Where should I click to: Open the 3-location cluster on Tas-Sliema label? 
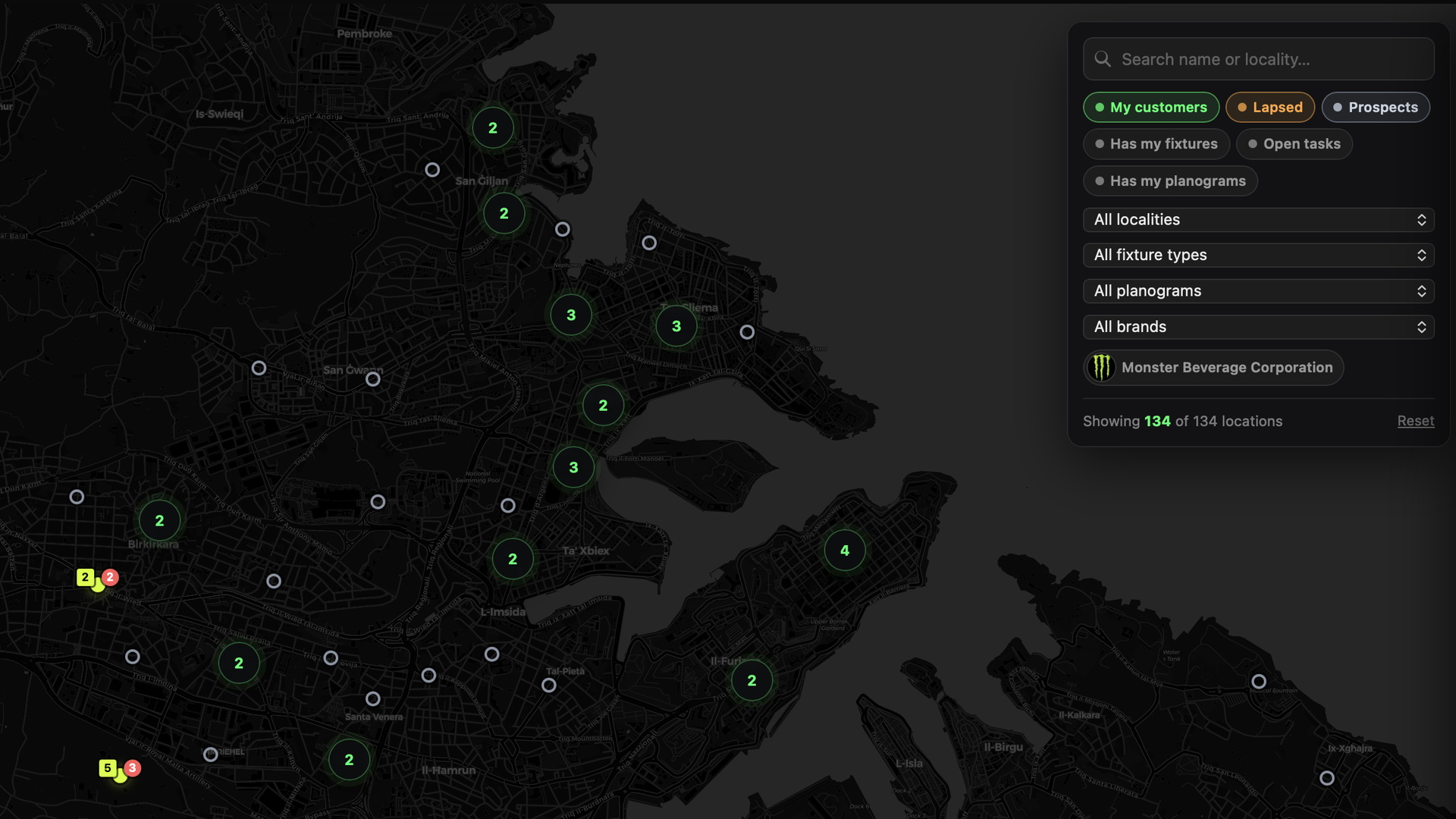[x=676, y=327]
